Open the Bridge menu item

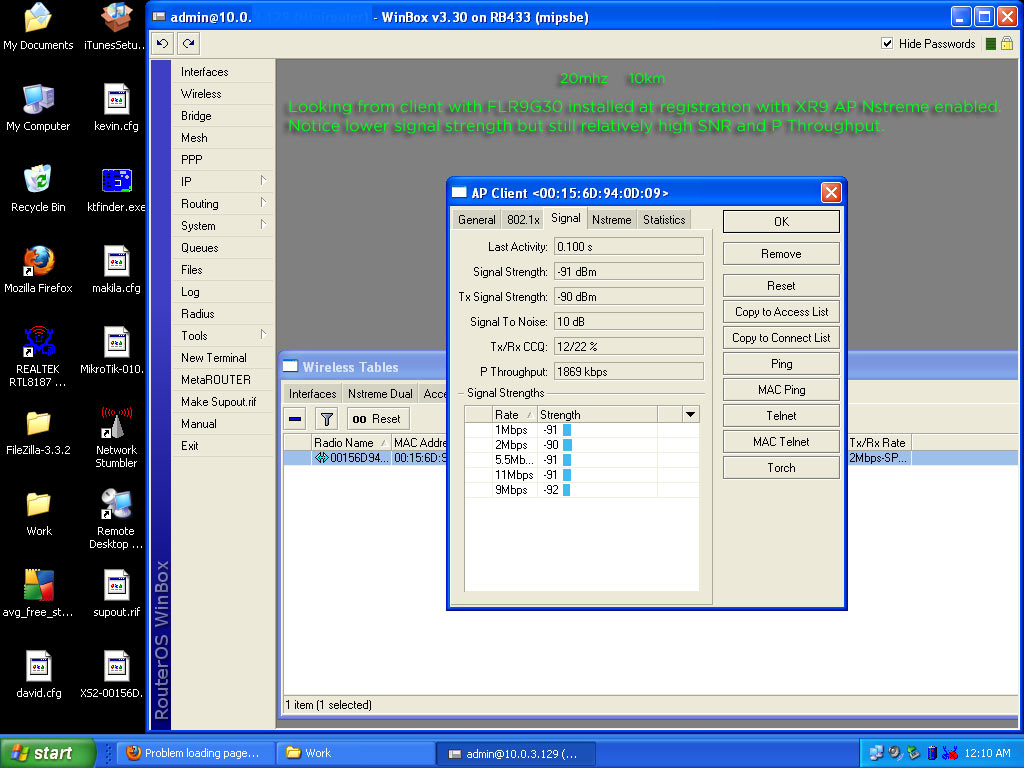point(222,116)
